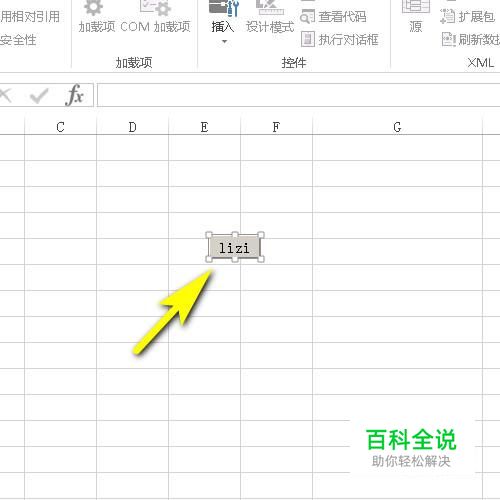Click the formula bar confirm checkmark

39,96
